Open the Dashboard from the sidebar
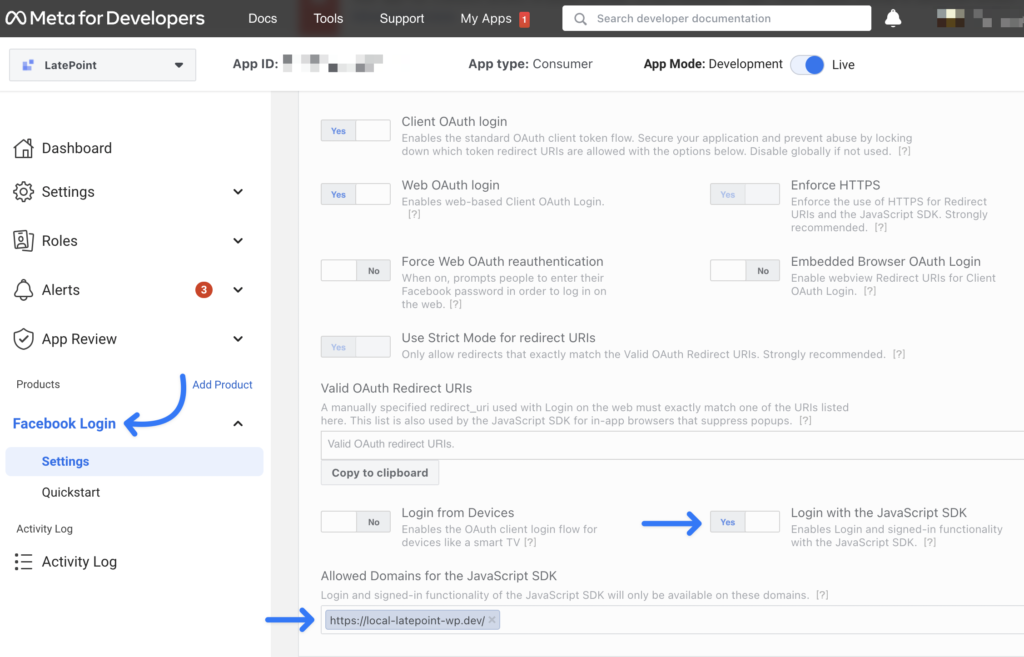Image resolution: width=1024 pixels, height=657 pixels. coord(75,147)
